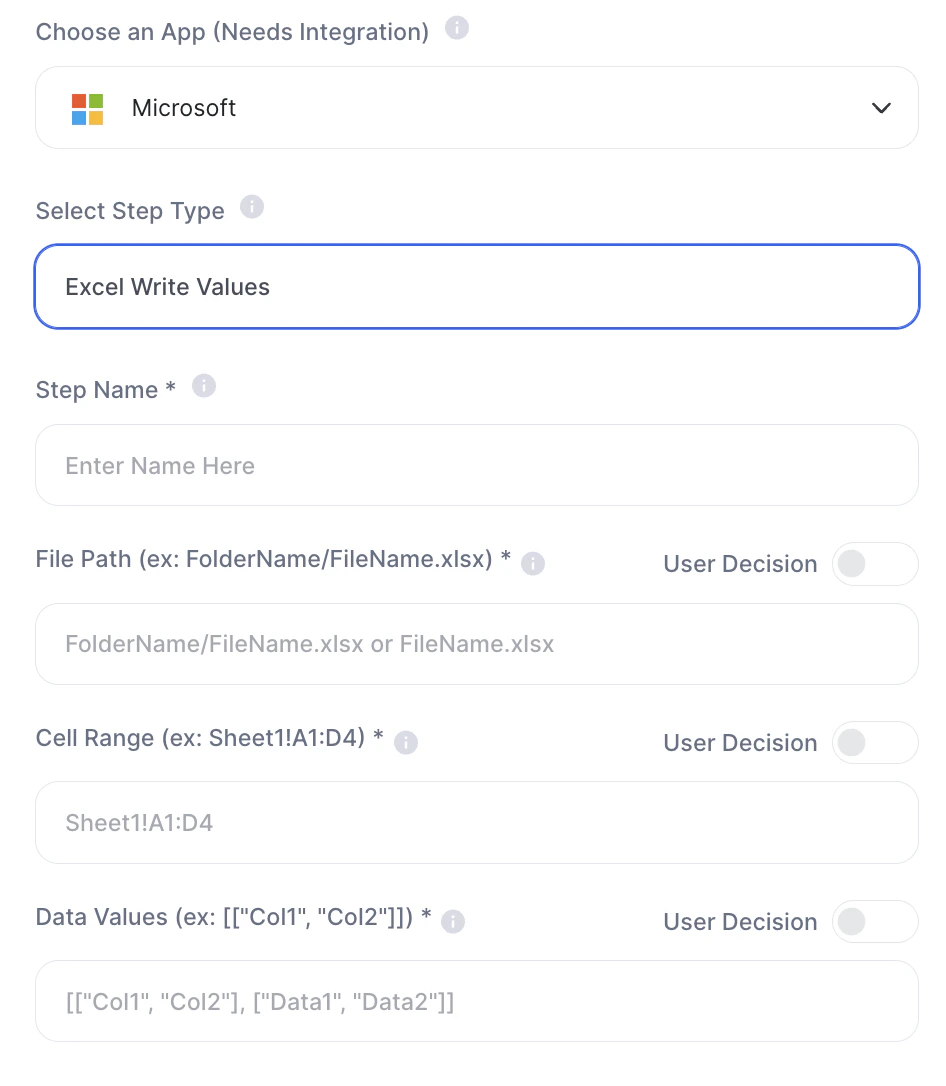
Task: Click info icon beside Data Values label
Action: tap(453, 922)
